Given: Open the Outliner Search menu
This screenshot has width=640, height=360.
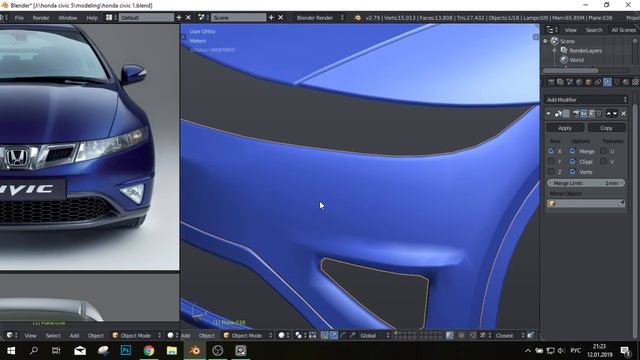Looking at the screenshot, I should click(593, 30).
